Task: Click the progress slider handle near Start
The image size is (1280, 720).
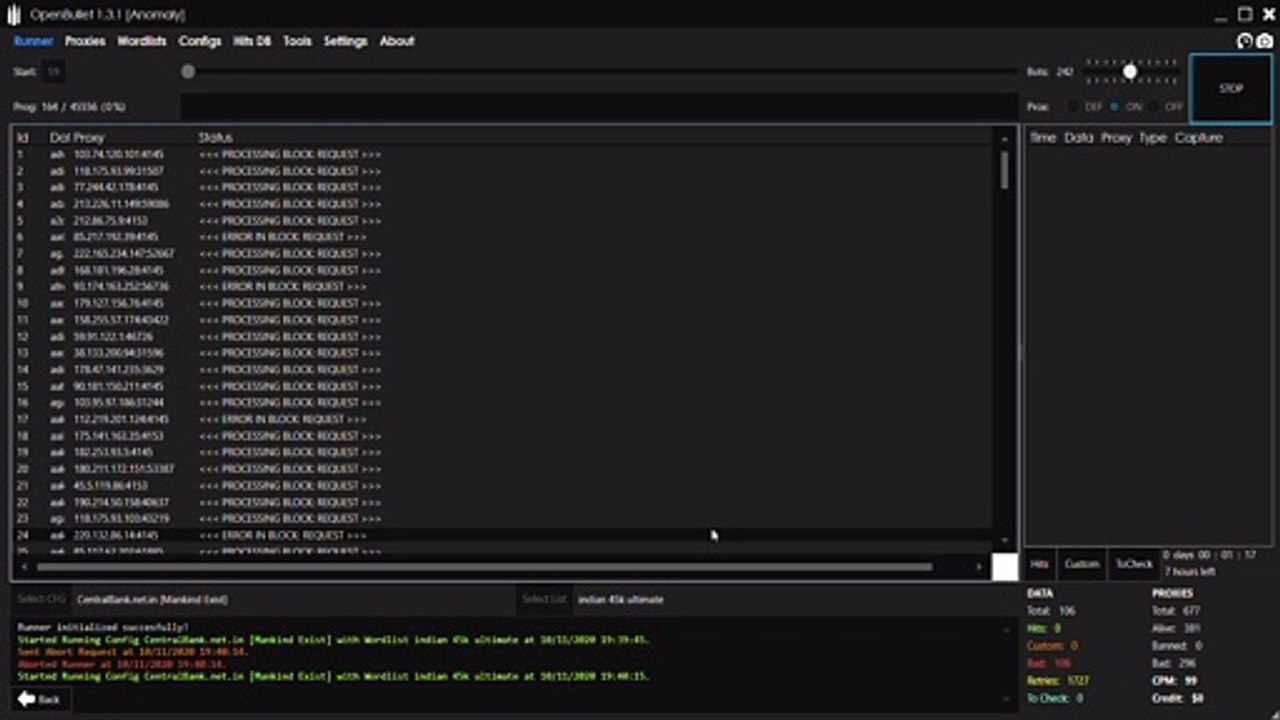Action: [x=188, y=71]
